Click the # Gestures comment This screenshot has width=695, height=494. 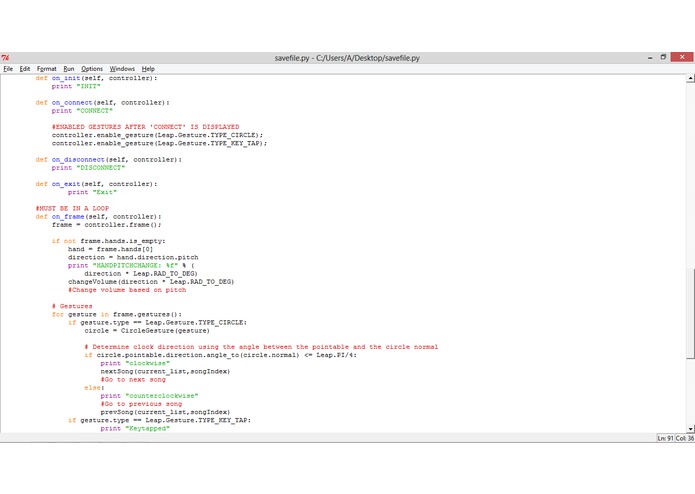click(x=72, y=306)
